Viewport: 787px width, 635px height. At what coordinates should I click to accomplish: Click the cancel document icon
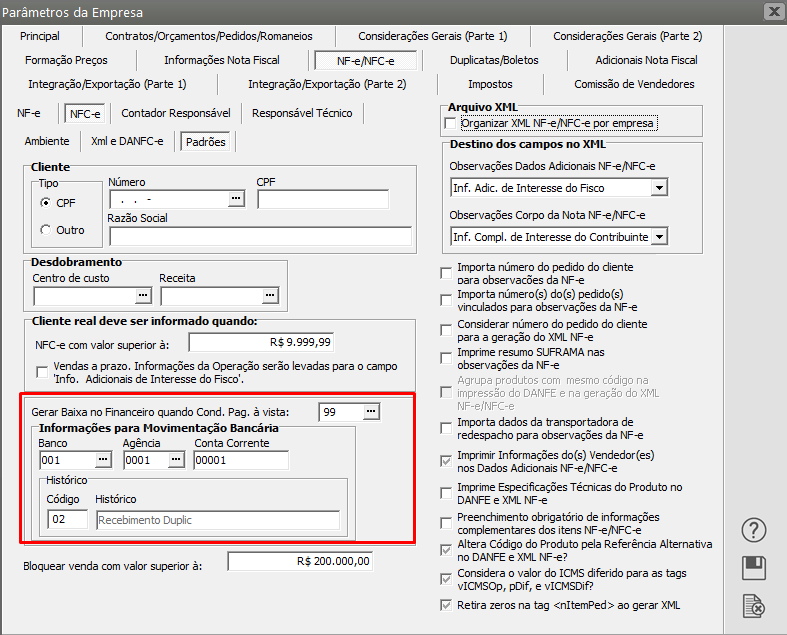(x=756, y=605)
